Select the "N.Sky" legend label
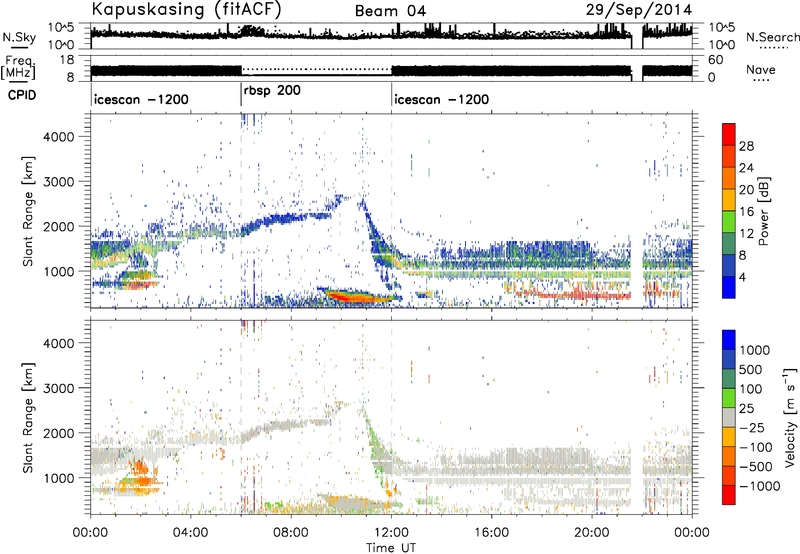 pos(19,37)
